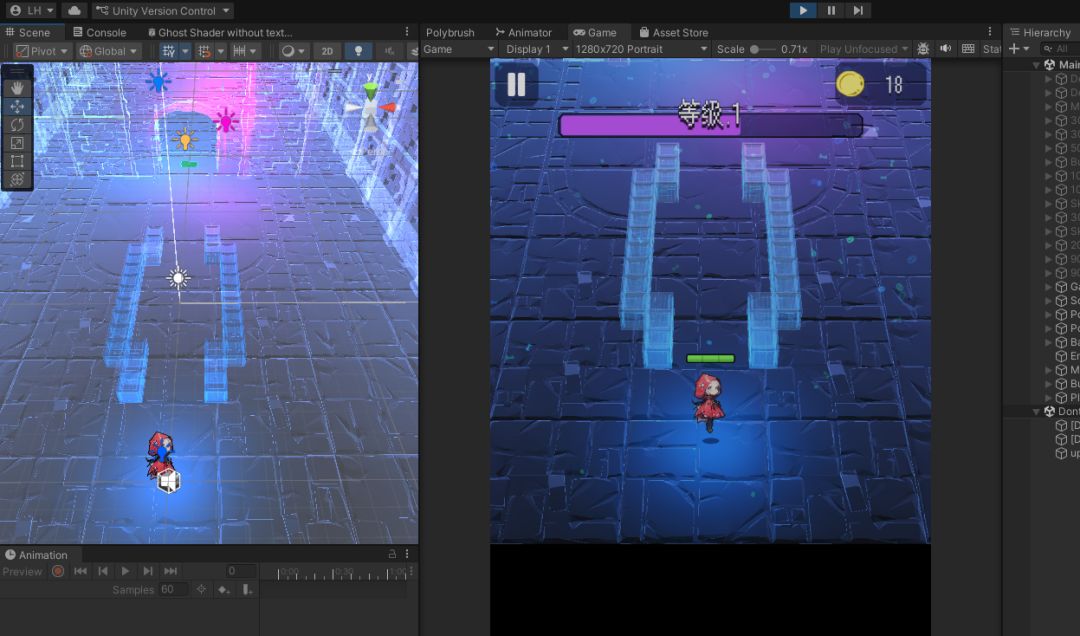Toggle mute audio in Game view
The image size is (1080, 636).
(945, 49)
